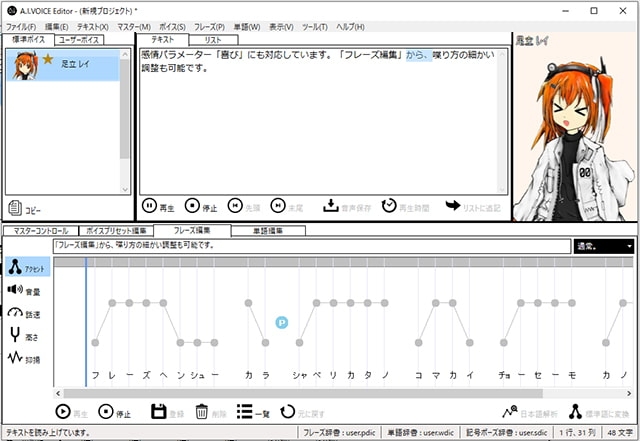640x441 pixels.
Task: Select the 抑揚 intonation edit mode
Action: (24, 358)
